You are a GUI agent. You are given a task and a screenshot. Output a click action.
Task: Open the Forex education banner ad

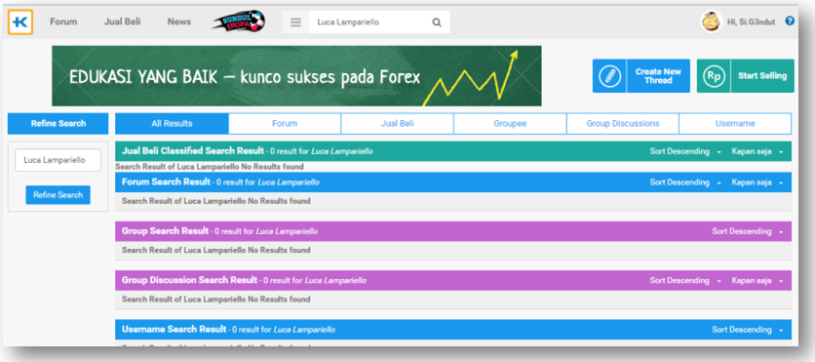[x=296, y=76]
